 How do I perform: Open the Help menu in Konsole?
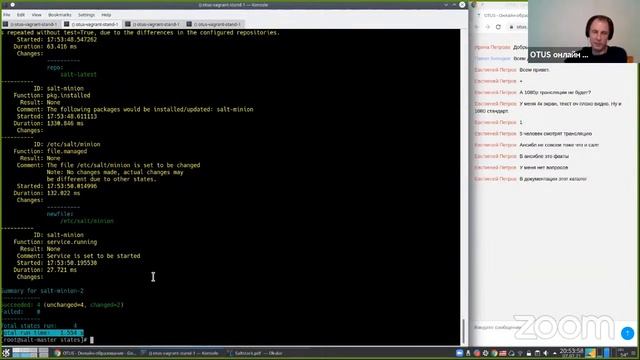(106, 15)
